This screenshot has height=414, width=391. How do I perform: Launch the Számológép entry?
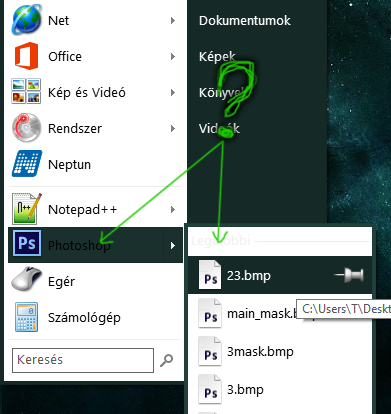[95, 317]
